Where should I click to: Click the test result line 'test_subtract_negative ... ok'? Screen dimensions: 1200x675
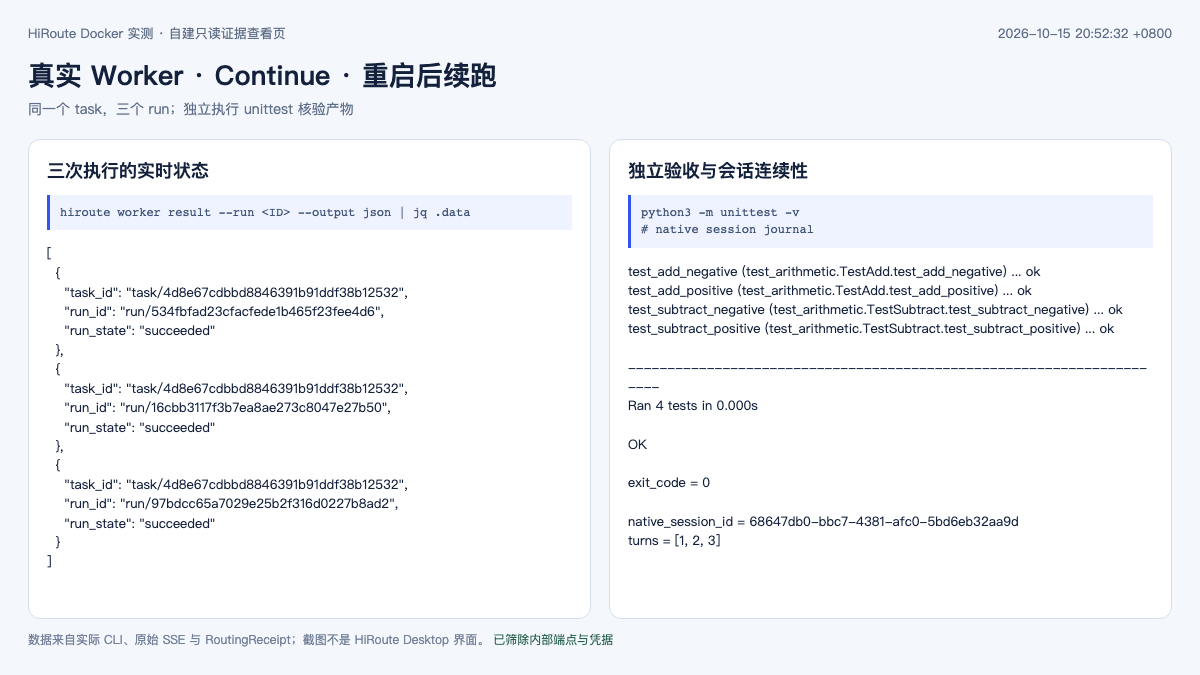coord(875,310)
